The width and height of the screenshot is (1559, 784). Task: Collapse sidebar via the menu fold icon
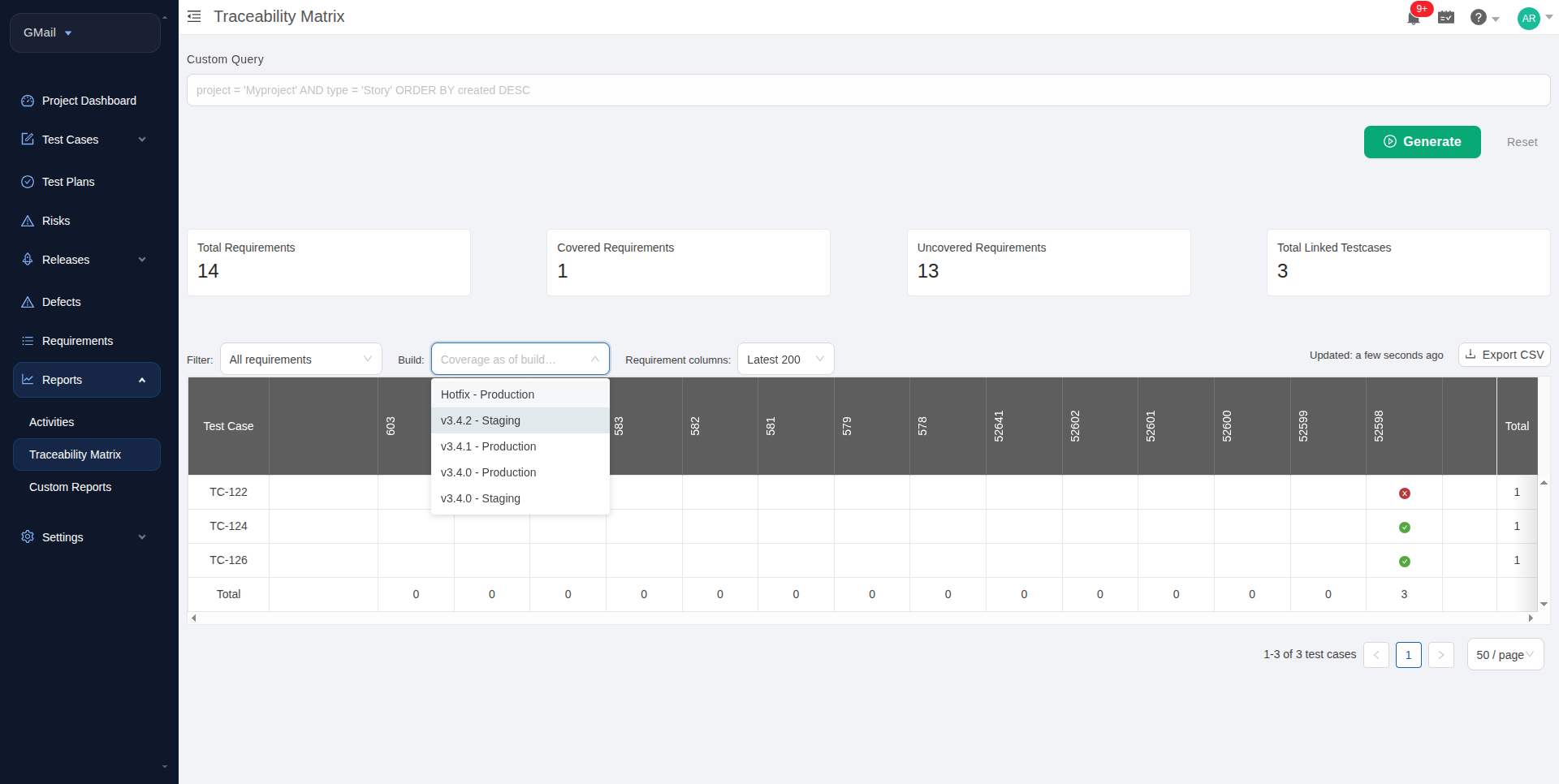click(194, 16)
